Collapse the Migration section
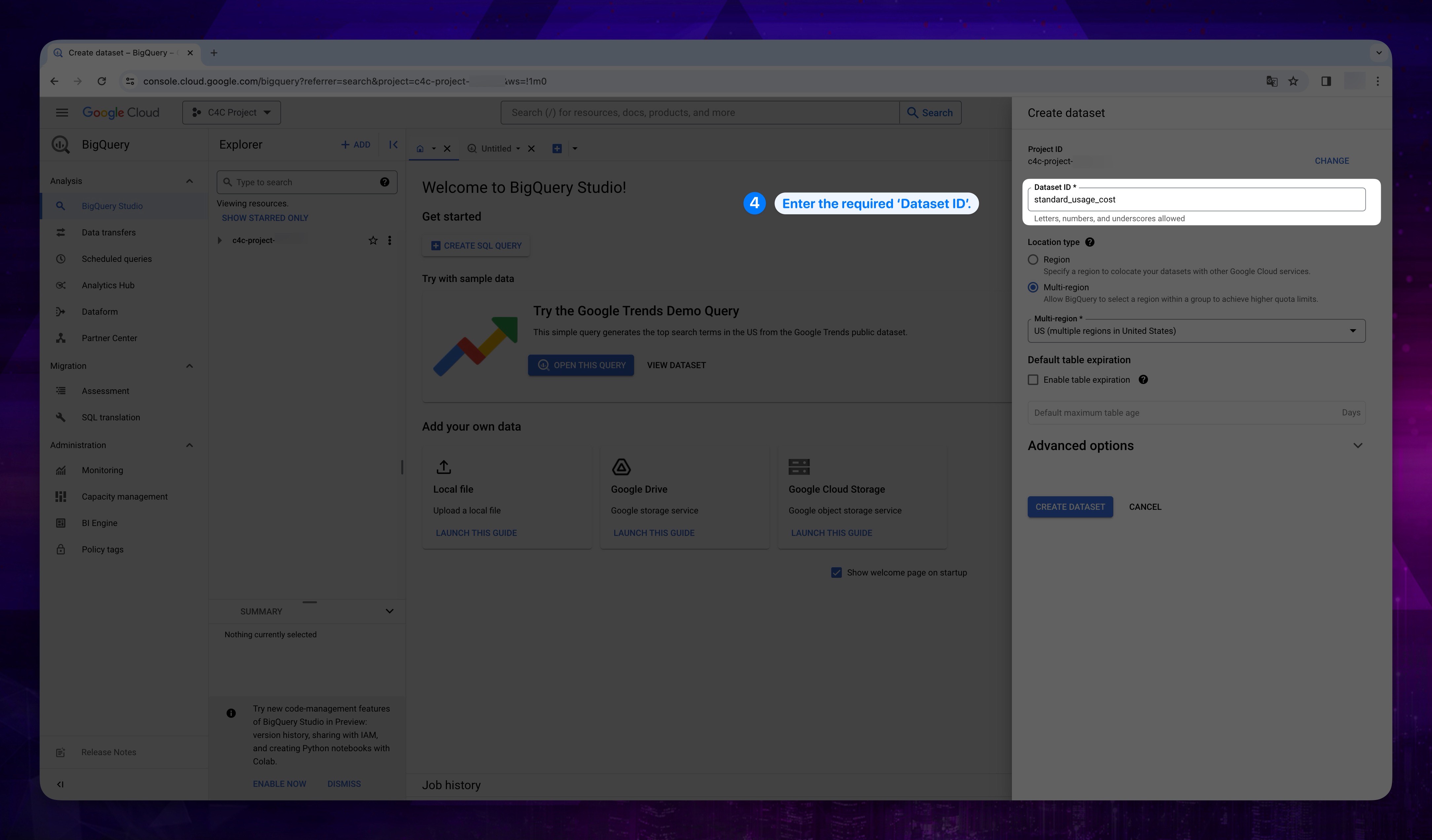 (x=189, y=366)
